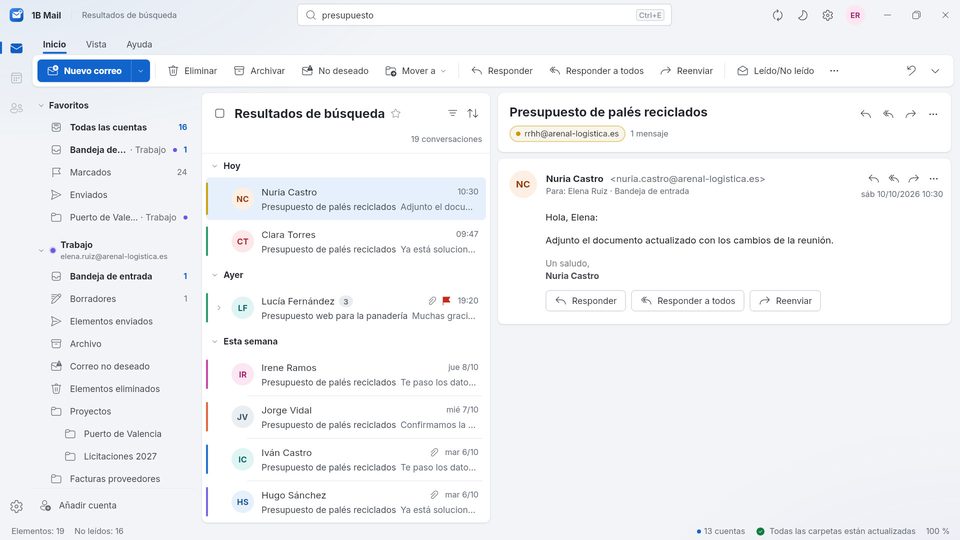Click the rrhh@arenal-logistica.es category tag
960x540 pixels.
pyautogui.click(x=568, y=133)
